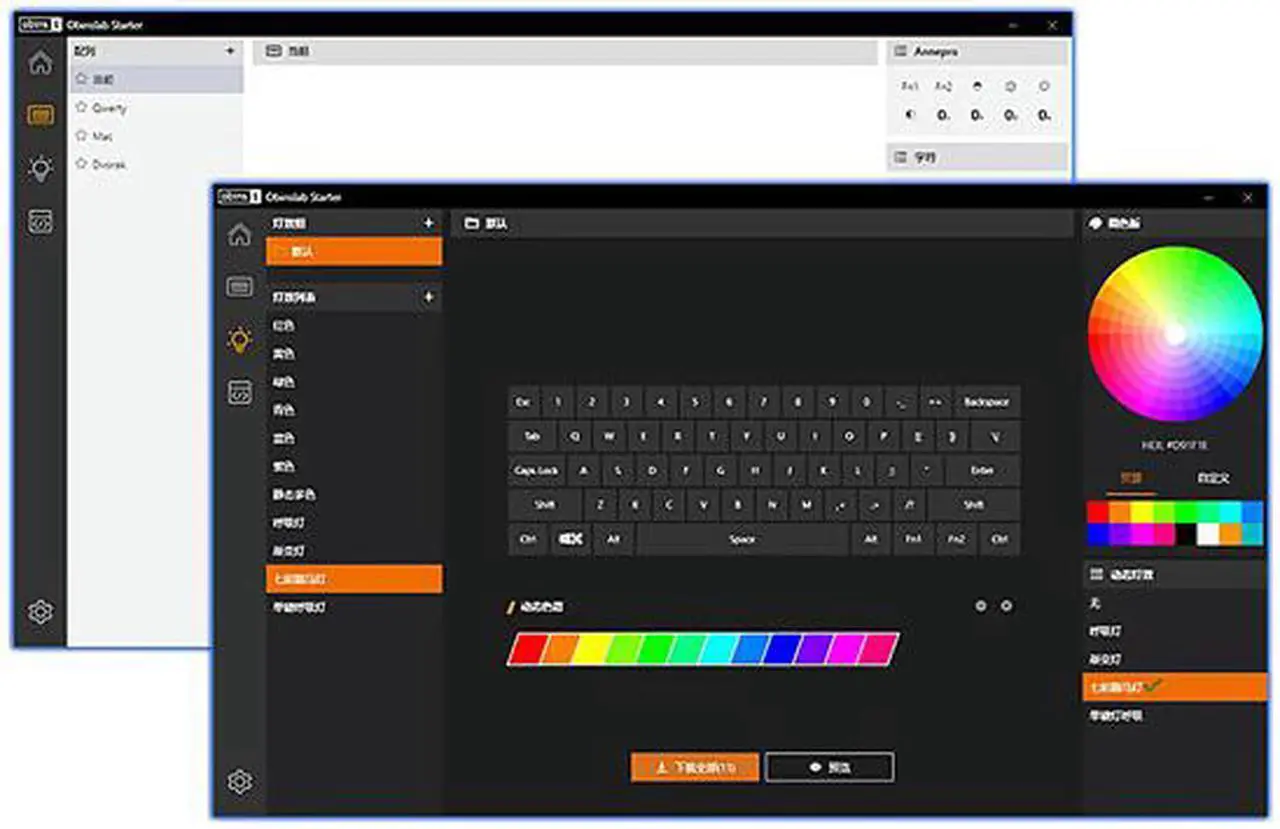Click the settings gear in the light window

(x=40, y=612)
